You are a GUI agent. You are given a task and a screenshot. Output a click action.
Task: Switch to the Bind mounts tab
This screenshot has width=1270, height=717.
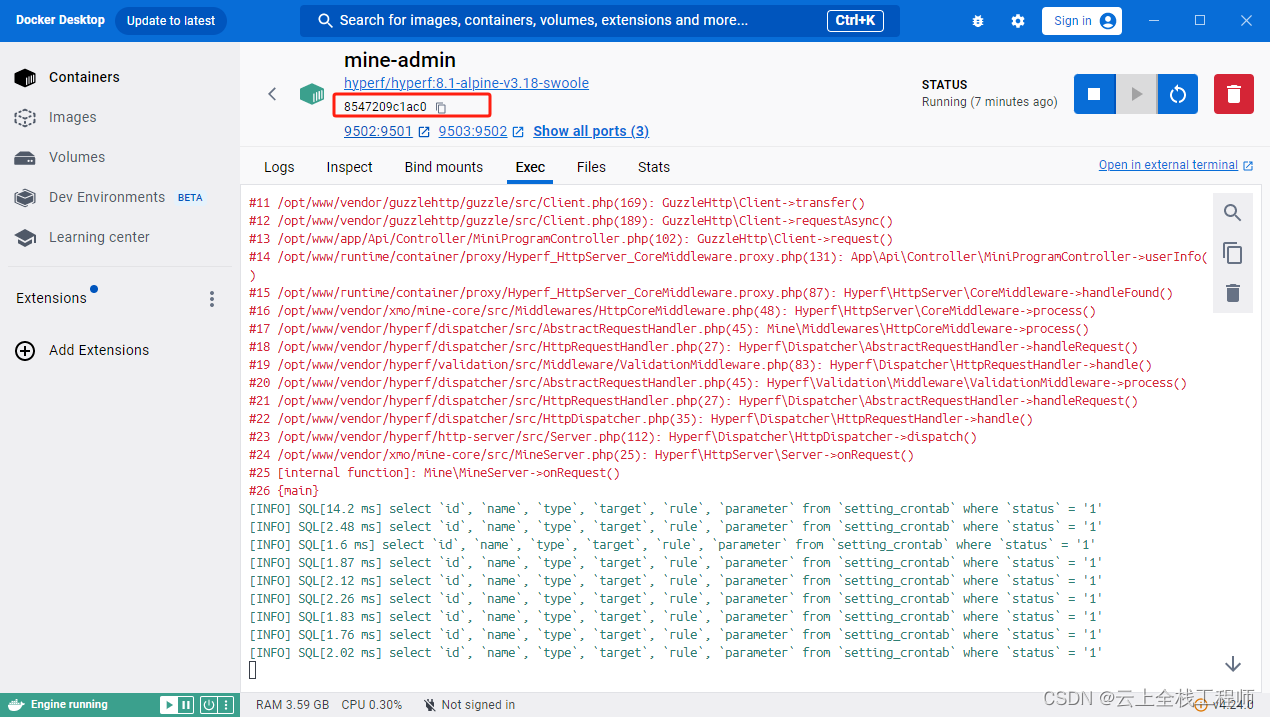(444, 167)
